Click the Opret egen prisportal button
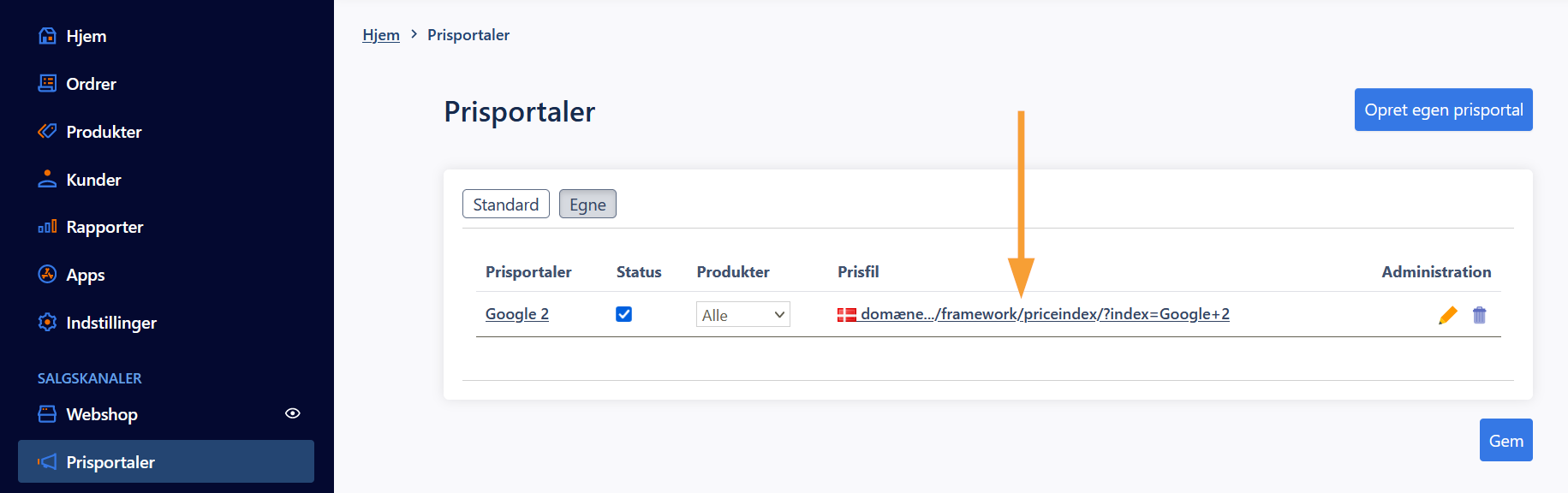 (x=1444, y=110)
